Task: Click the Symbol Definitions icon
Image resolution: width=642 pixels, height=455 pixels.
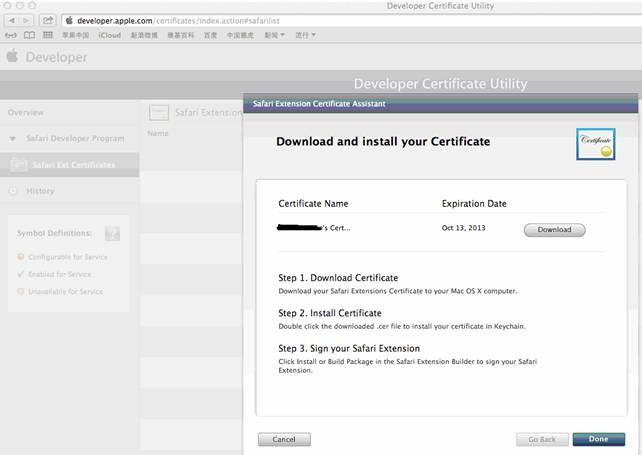Action: 112,234
